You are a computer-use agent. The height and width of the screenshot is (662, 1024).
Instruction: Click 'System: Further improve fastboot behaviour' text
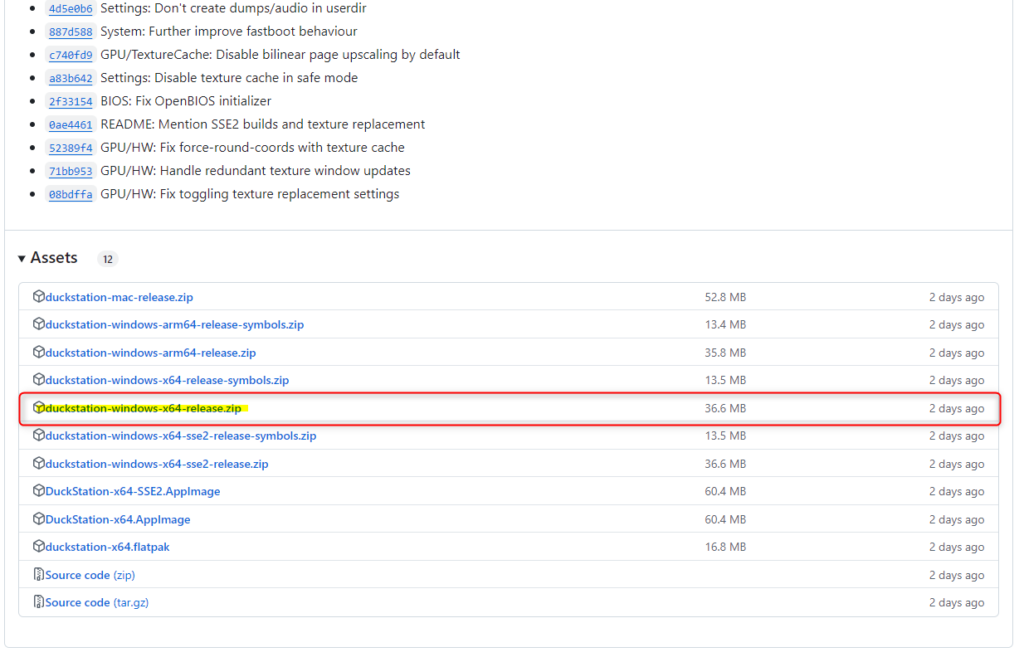[229, 31]
